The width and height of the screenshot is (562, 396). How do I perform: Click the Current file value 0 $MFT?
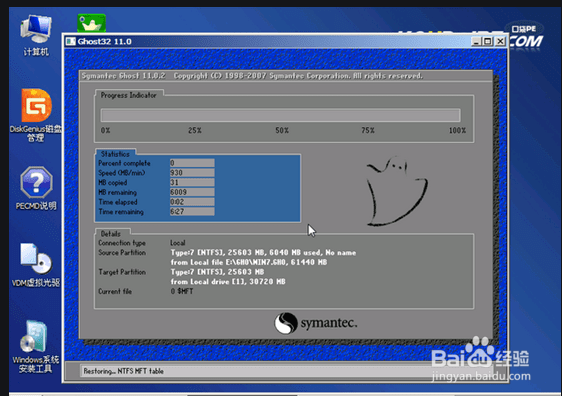click(x=182, y=291)
